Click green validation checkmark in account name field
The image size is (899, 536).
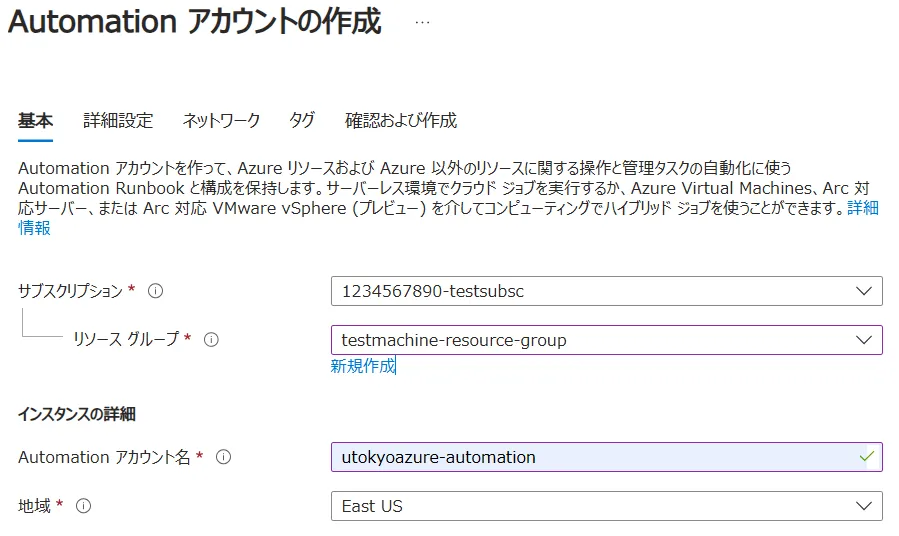(x=866, y=456)
